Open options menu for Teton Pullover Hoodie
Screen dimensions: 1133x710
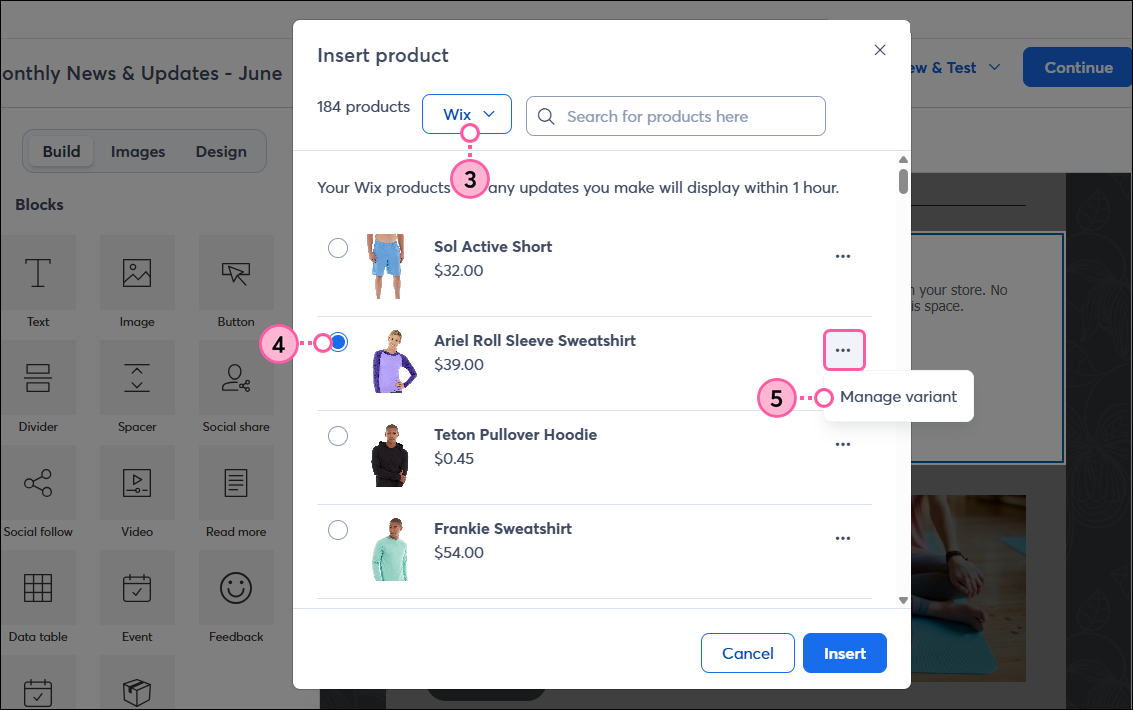(843, 444)
